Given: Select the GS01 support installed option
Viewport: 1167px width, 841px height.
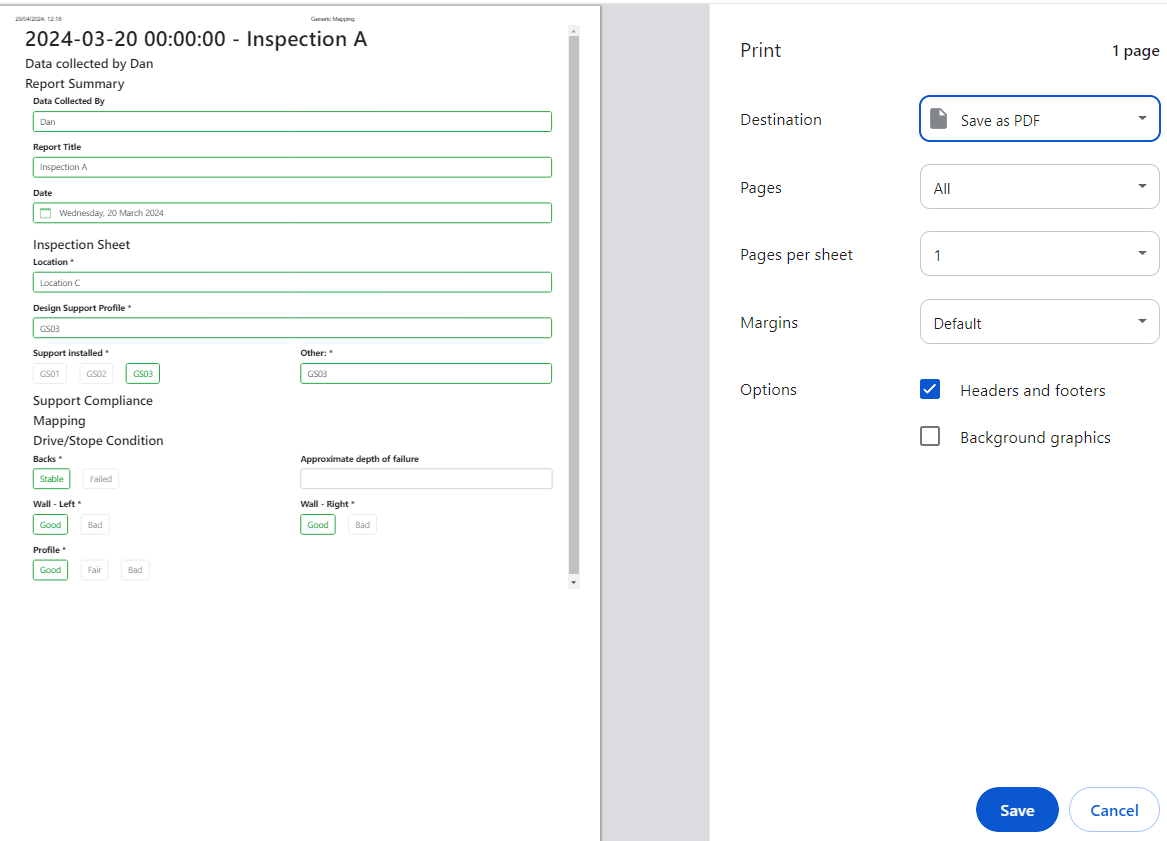Looking at the screenshot, I should tap(50, 374).
